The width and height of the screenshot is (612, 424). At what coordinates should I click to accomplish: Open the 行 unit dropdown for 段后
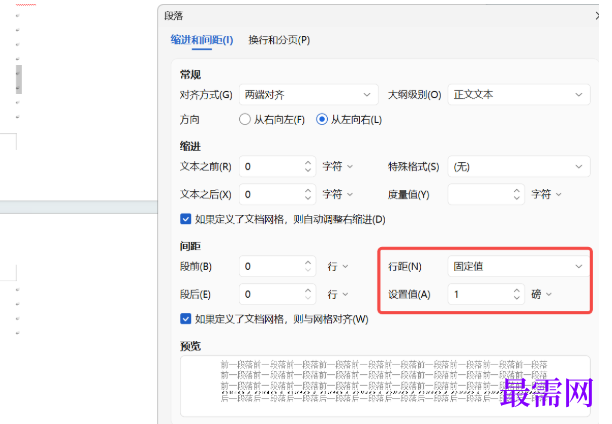(x=338, y=294)
